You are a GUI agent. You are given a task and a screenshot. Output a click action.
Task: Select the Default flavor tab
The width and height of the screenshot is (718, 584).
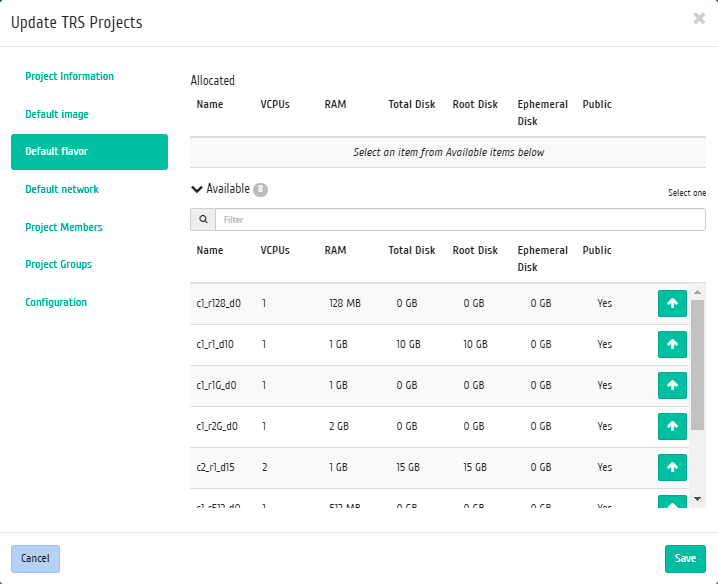89,152
